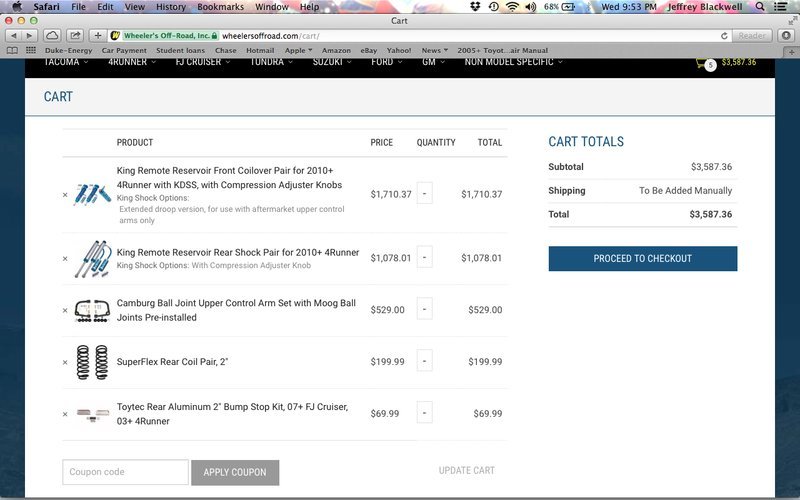This screenshot has height=500, width=800.
Task: Go forward with Safari forward arrow
Action: [x=30, y=36]
